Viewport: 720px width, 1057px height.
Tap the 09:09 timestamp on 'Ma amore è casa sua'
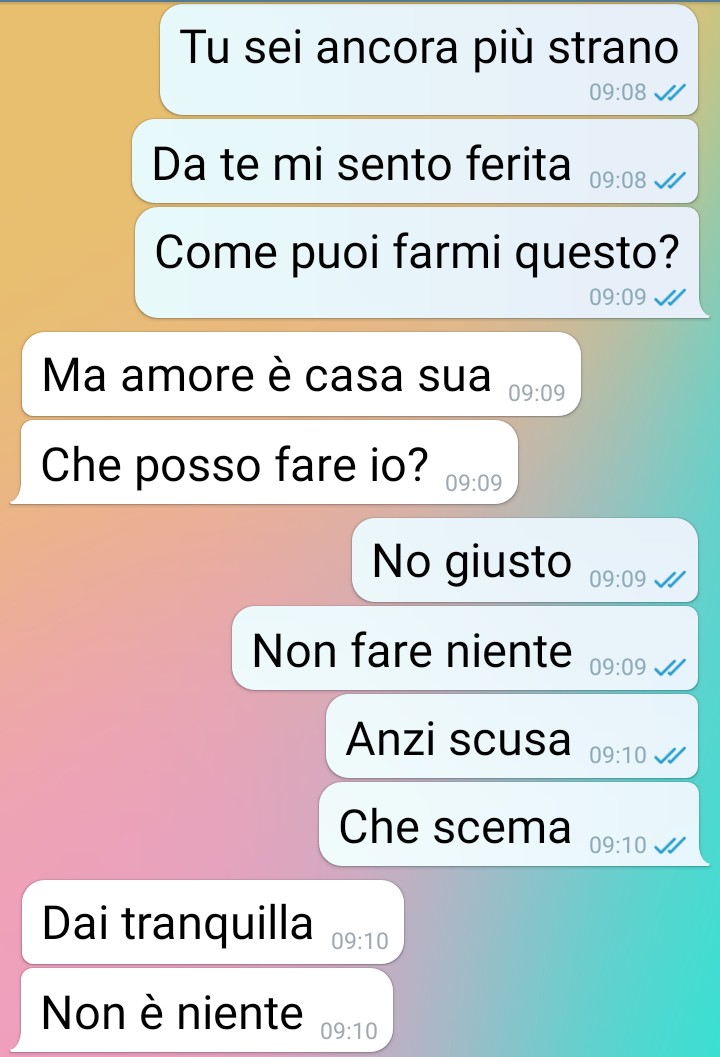click(x=537, y=393)
